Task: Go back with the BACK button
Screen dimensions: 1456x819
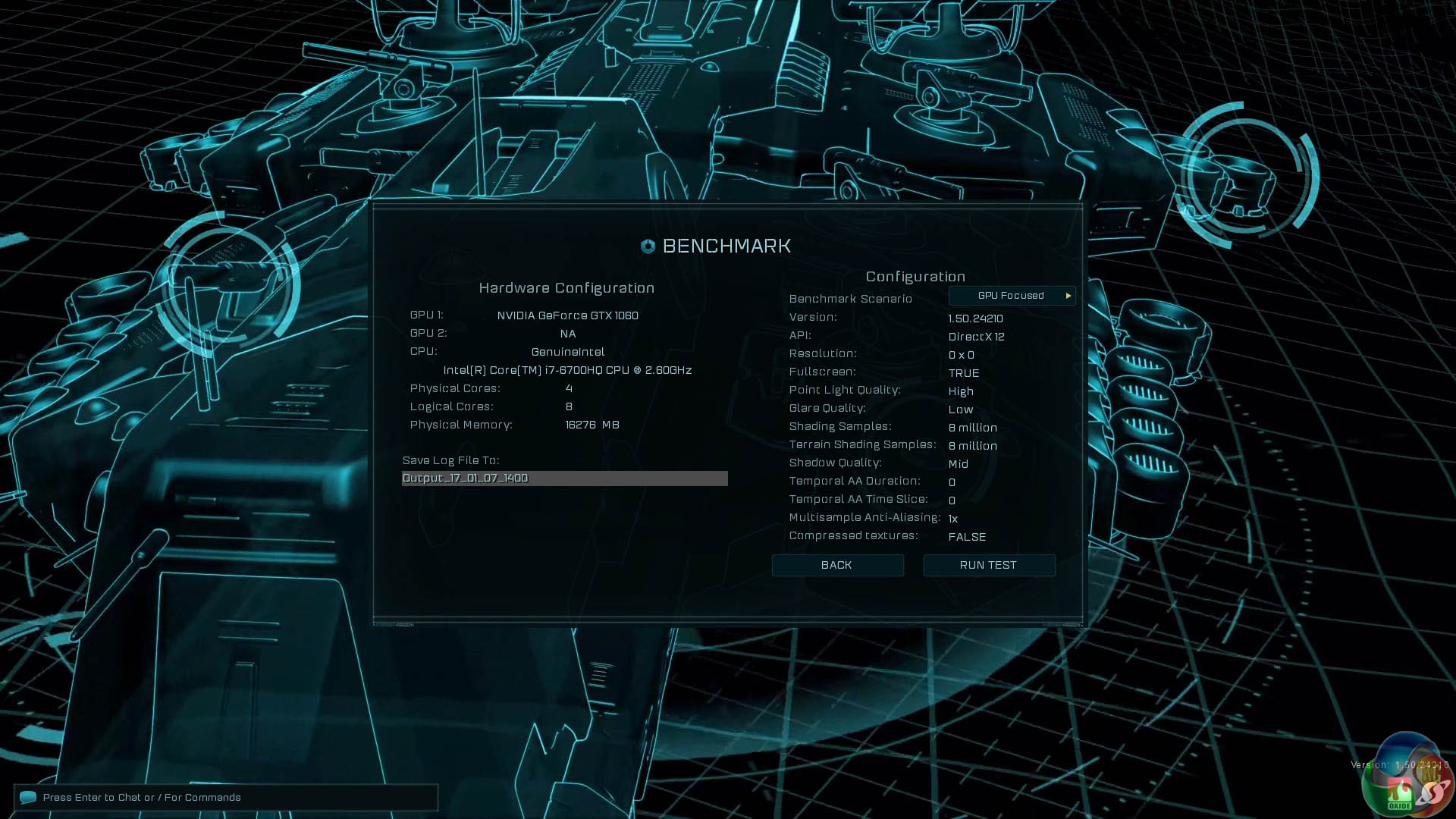Action: coord(836,565)
